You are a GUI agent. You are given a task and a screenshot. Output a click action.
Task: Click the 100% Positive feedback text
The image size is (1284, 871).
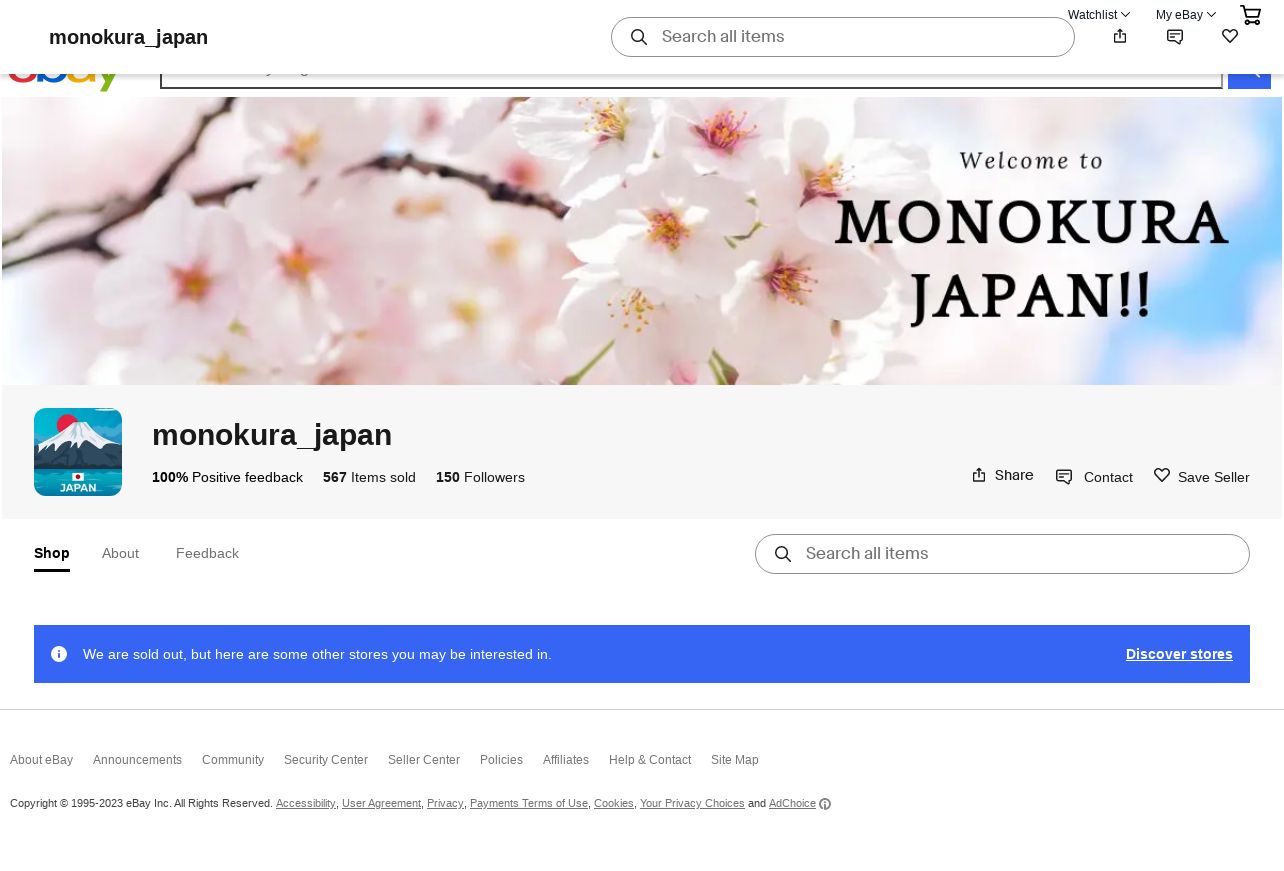tap(227, 478)
